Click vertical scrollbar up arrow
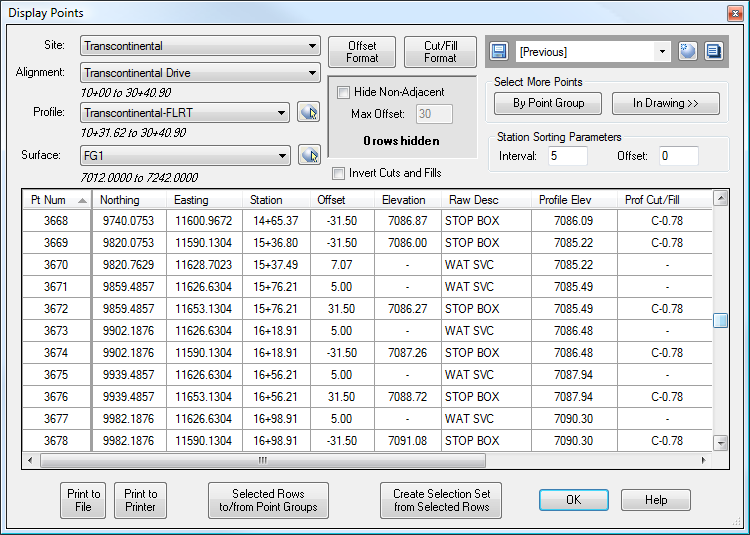 [721, 198]
